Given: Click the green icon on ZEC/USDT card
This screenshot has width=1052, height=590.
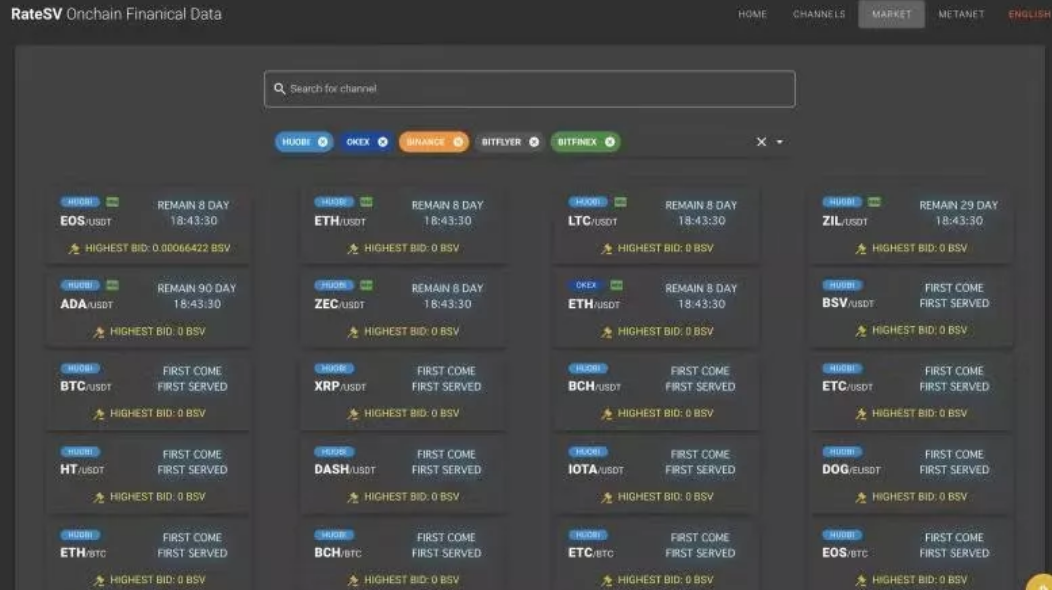Looking at the screenshot, I should coord(366,285).
